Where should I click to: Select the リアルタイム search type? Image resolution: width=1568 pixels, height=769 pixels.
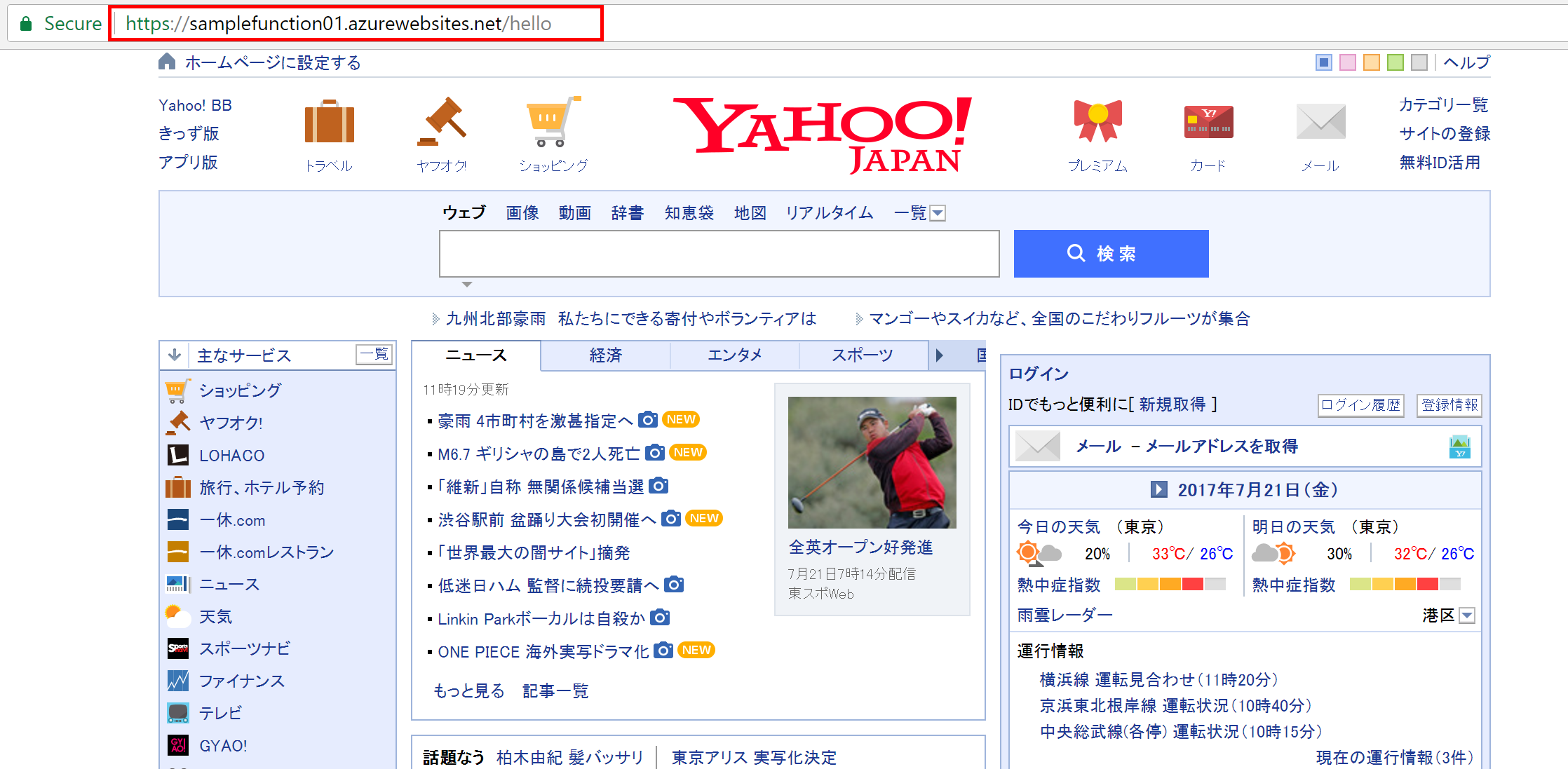click(x=830, y=213)
